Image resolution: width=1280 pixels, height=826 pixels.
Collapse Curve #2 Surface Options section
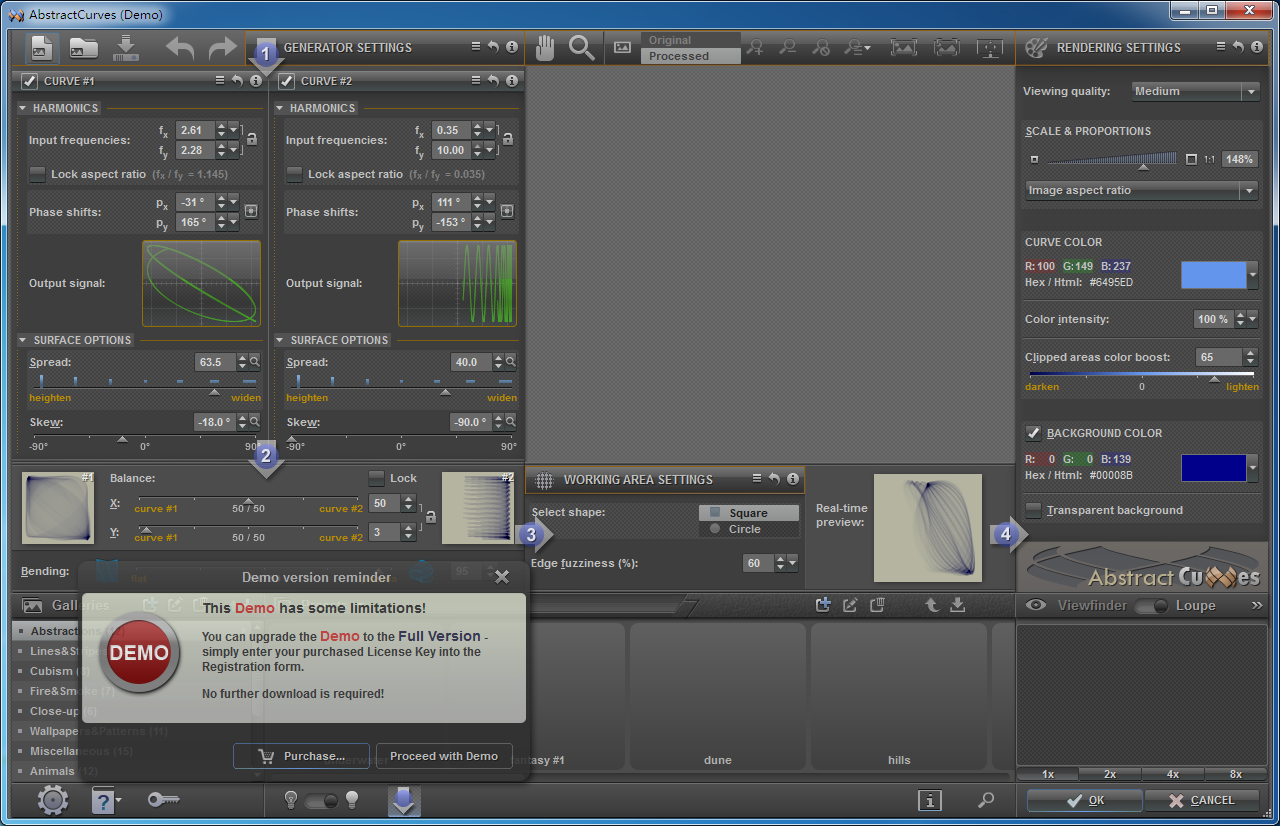coord(280,340)
